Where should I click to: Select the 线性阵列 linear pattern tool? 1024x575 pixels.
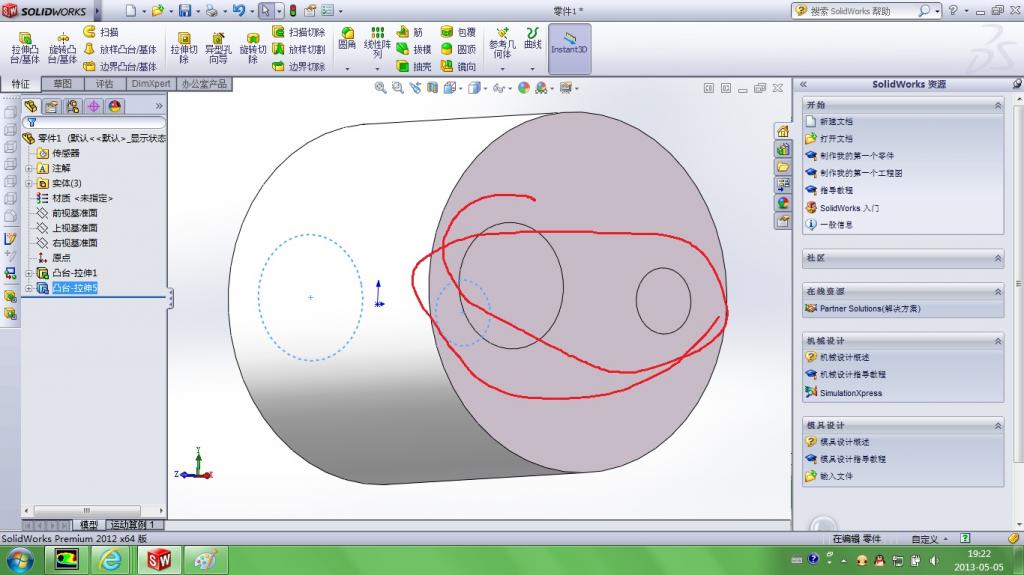[377, 42]
